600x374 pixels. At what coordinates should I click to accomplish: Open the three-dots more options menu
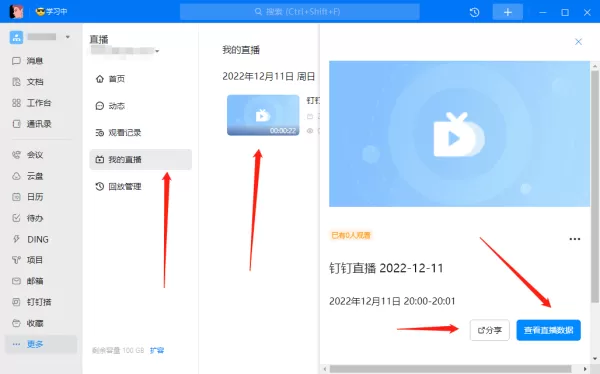coord(575,239)
